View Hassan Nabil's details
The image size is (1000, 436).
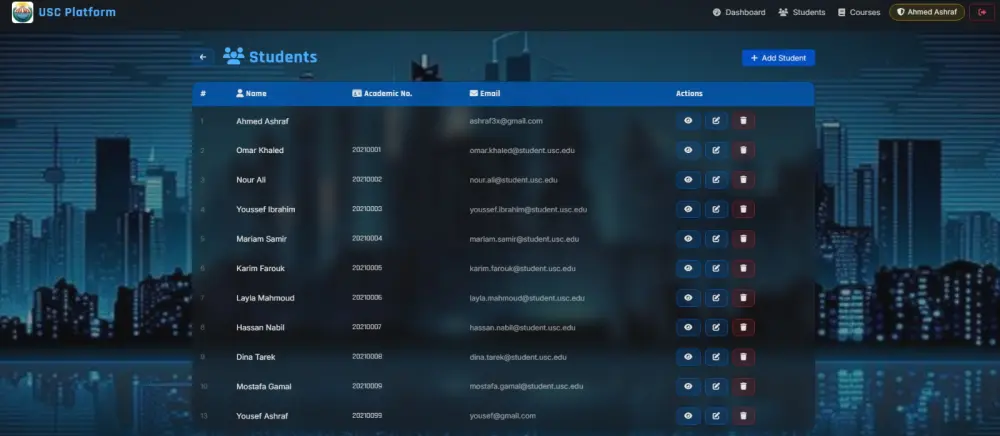[x=688, y=328]
